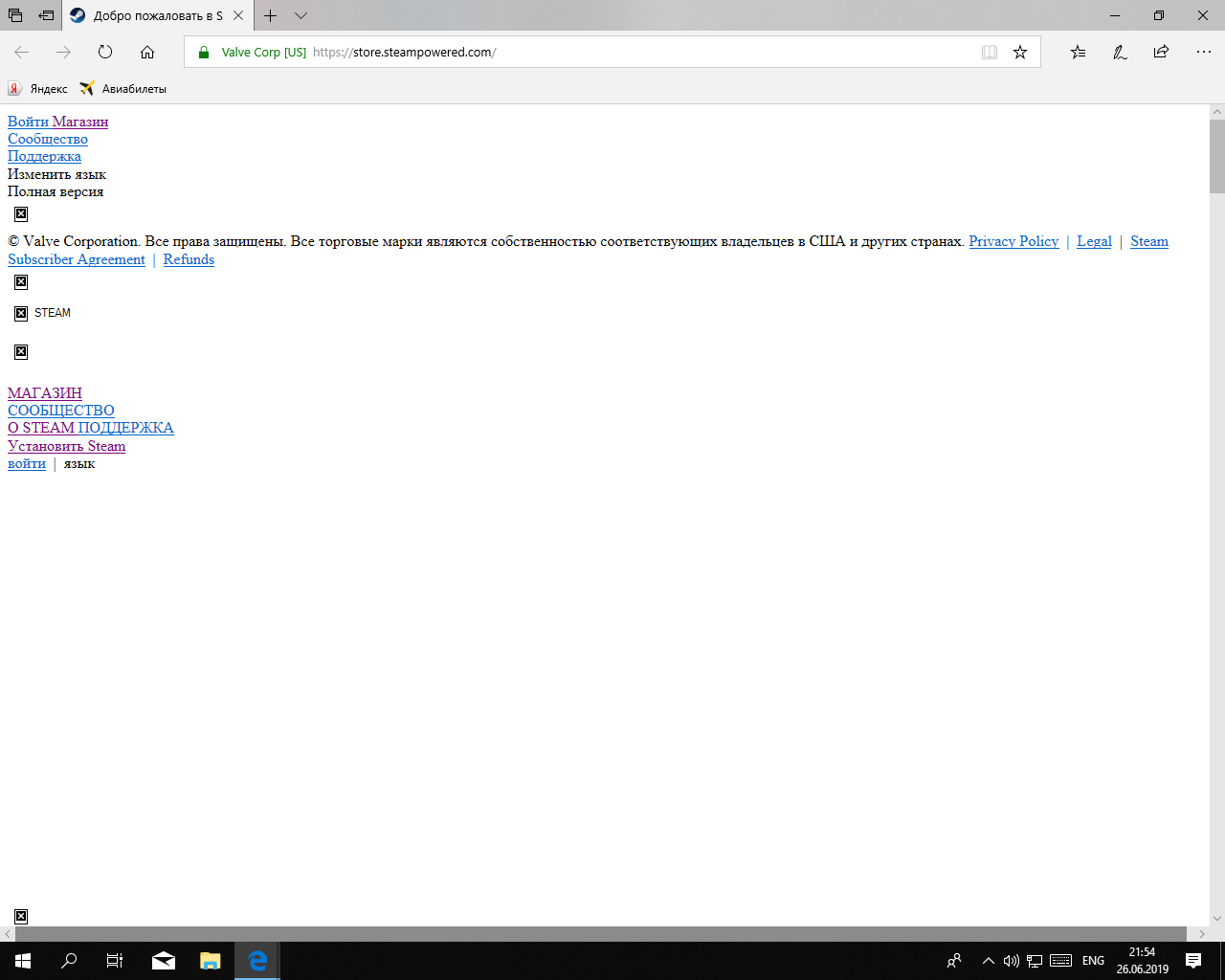This screenshot has width=1225, height=980.
Task: Open the язык language selector
Action: [79, 464]
